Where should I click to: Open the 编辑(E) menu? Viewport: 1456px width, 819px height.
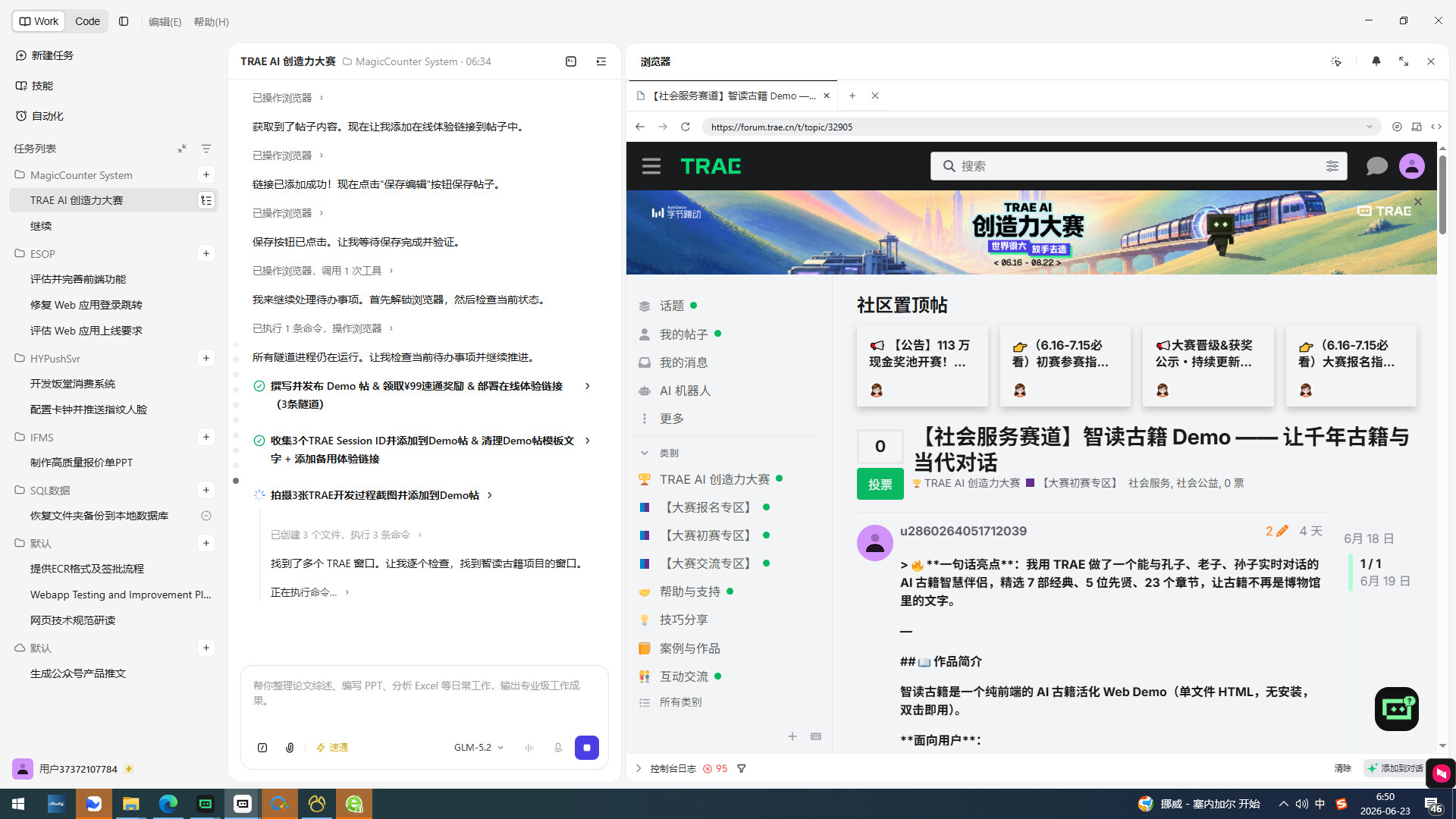click(165, 22)
